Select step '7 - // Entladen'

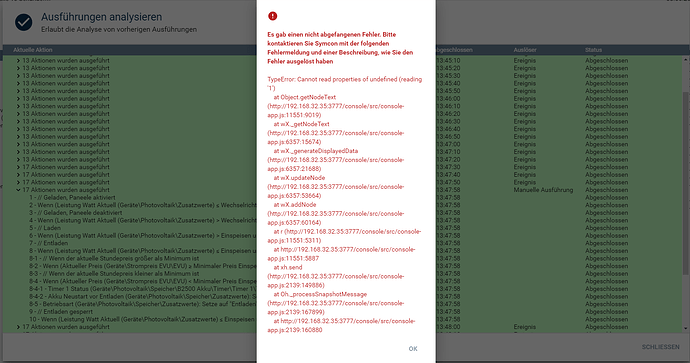(x=48, y=243)
